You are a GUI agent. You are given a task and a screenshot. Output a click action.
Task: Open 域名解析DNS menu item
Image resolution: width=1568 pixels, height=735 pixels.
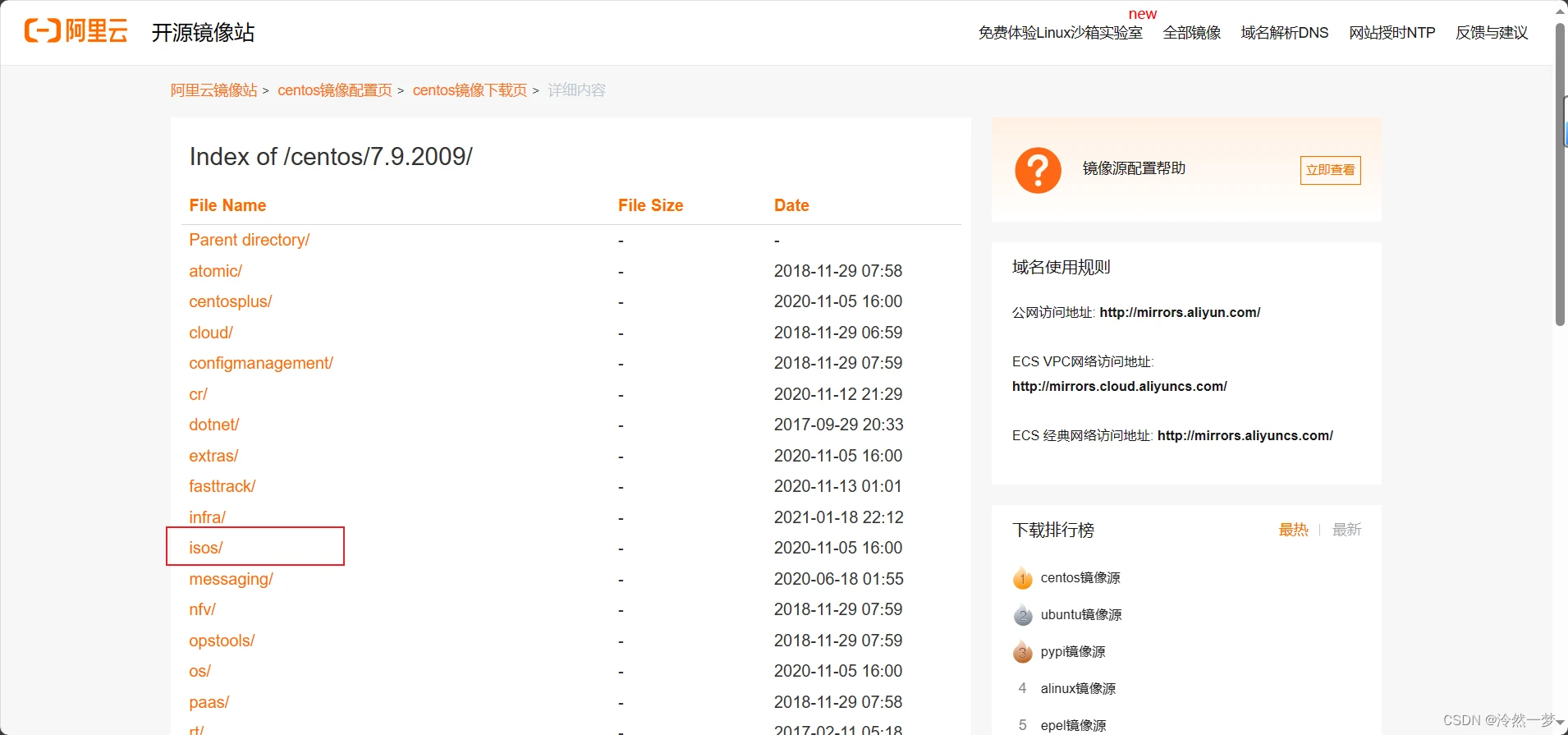(1284, 33)
